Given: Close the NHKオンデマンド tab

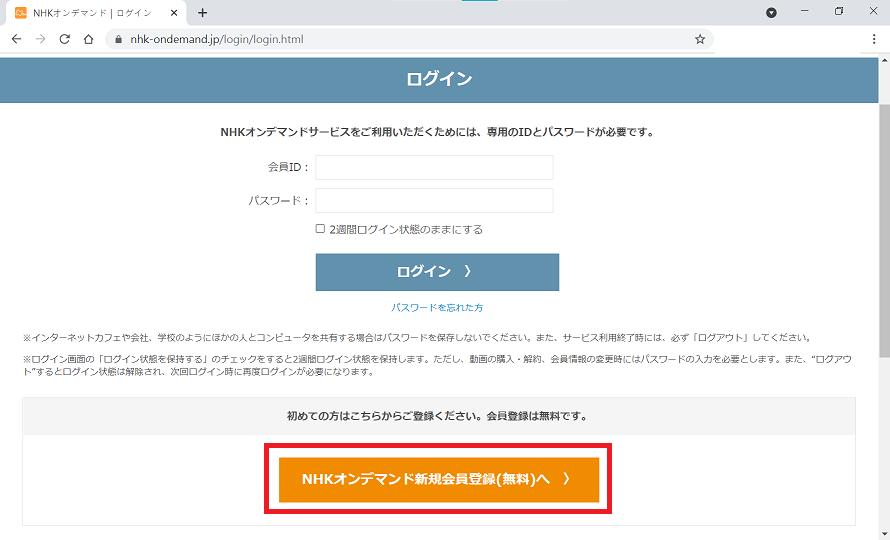Looking at the screenshot, I should [174, 12].
